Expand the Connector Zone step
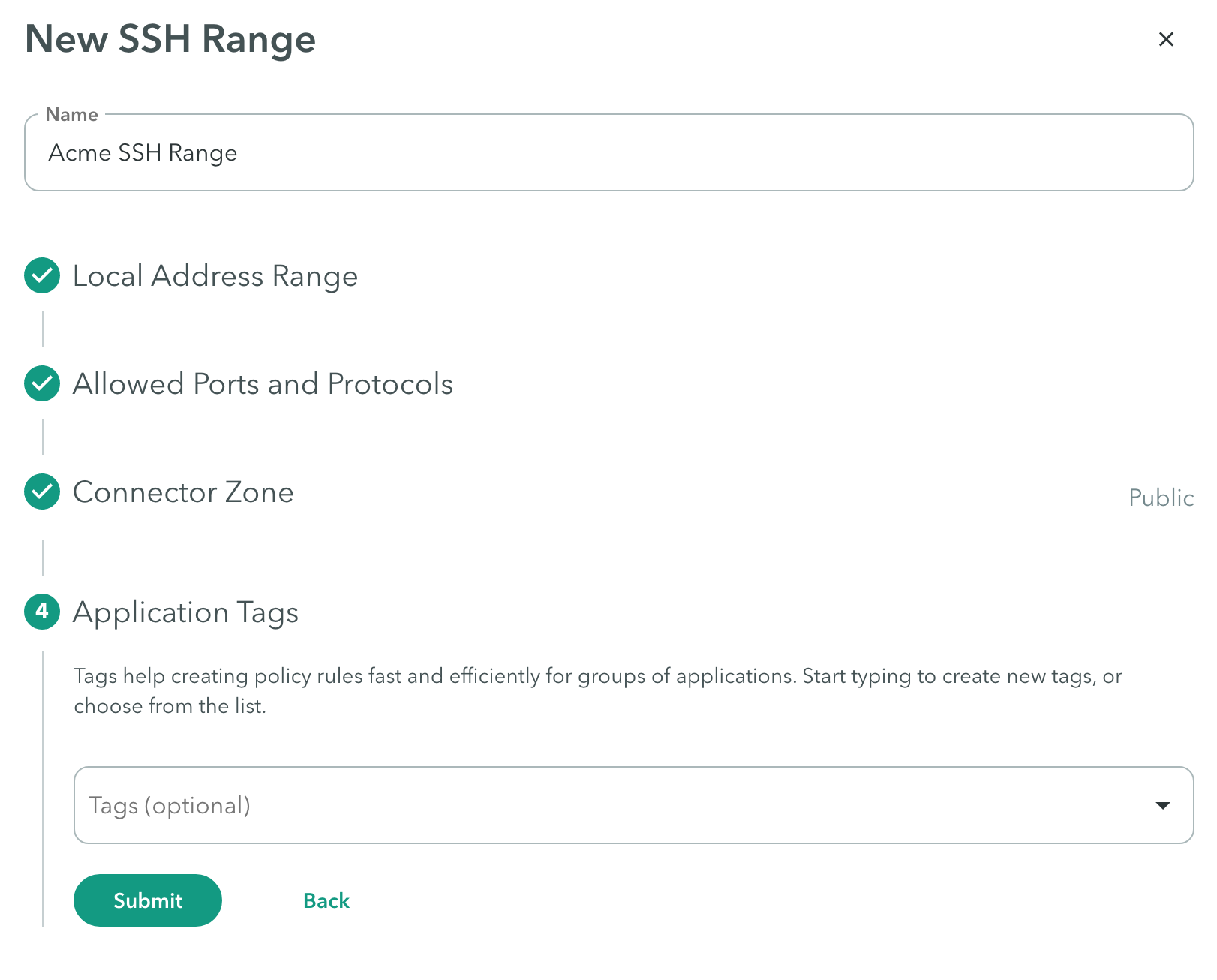This screenshot has height=980, width=1217. [x=183, y=492]
